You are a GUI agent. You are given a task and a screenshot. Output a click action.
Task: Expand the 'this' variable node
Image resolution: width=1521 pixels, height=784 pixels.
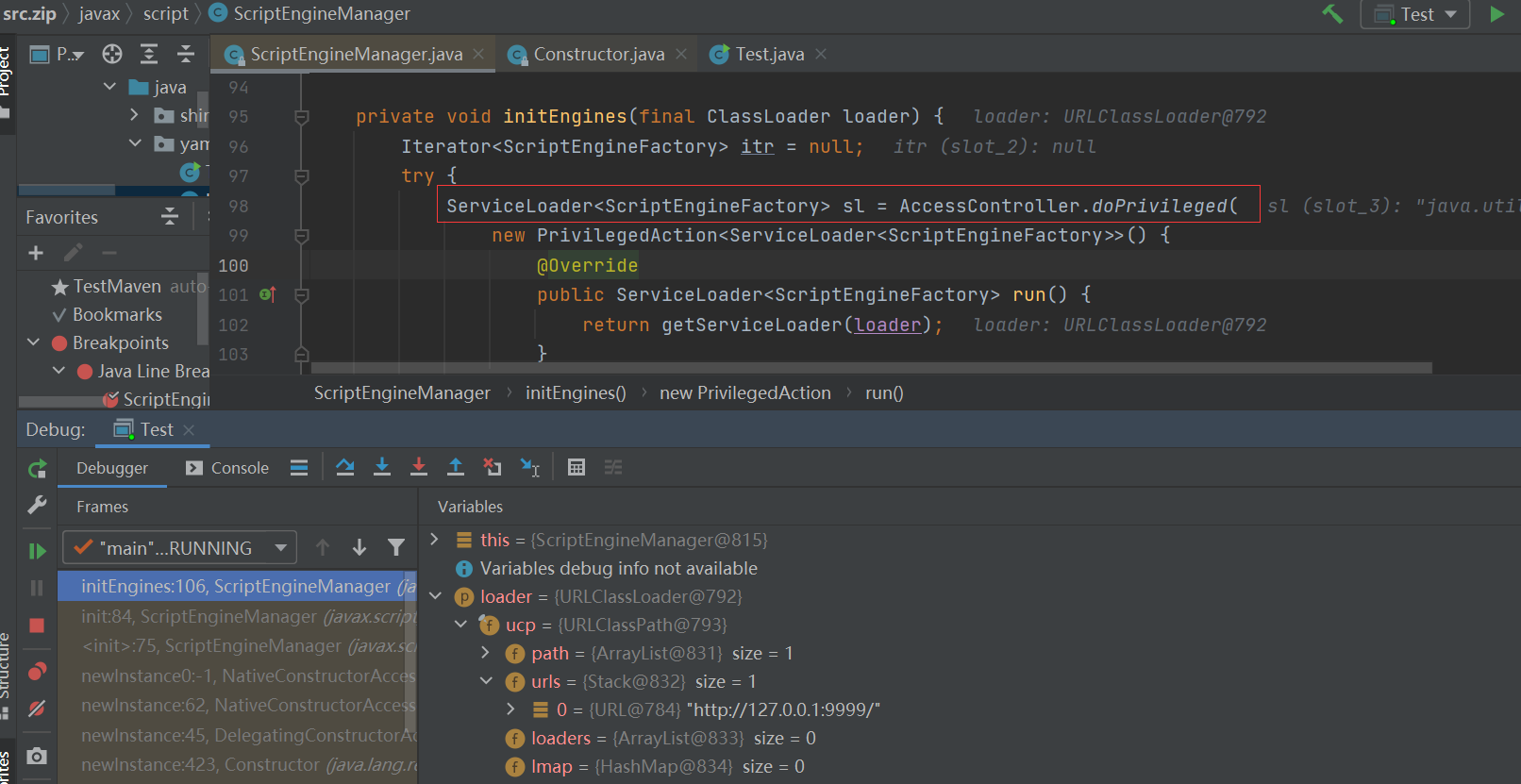[434, 539]
